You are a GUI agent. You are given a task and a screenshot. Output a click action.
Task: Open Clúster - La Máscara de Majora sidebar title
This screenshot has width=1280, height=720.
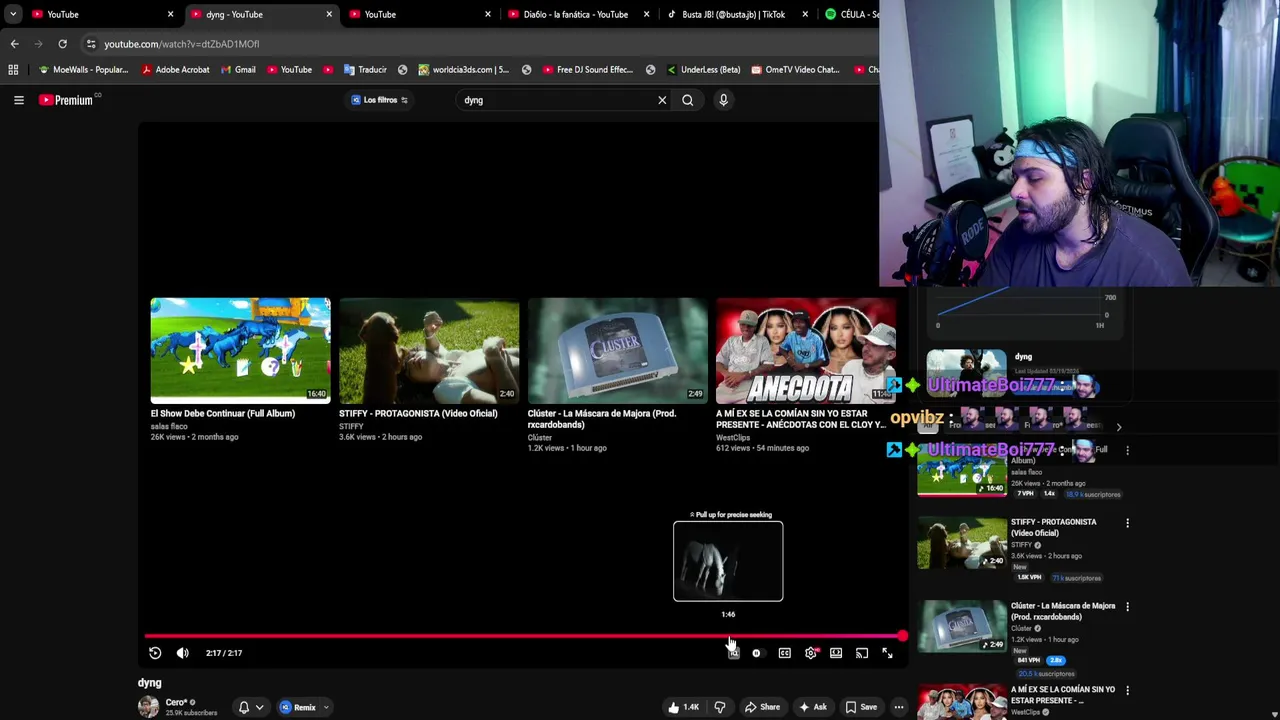[x=1062, y=611]
